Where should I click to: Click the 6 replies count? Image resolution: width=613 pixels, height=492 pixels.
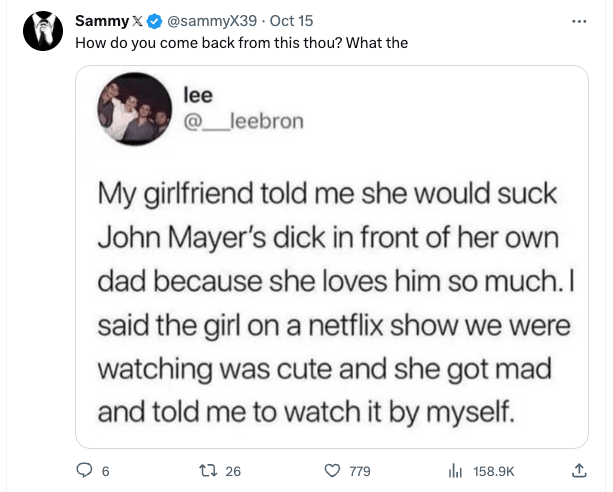(106, 471)
